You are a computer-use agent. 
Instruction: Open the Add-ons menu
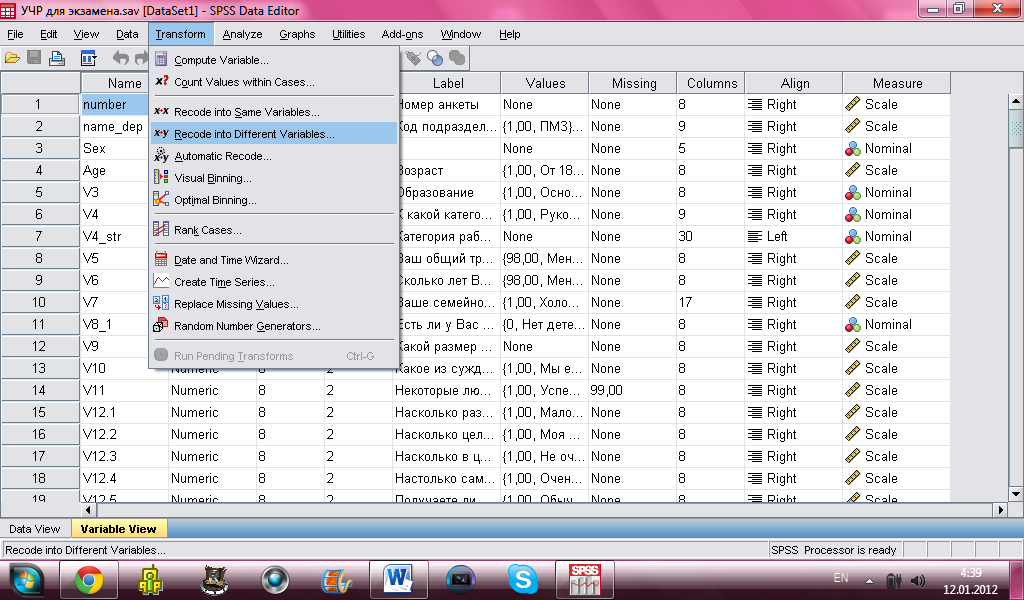[x=402, y=34]
